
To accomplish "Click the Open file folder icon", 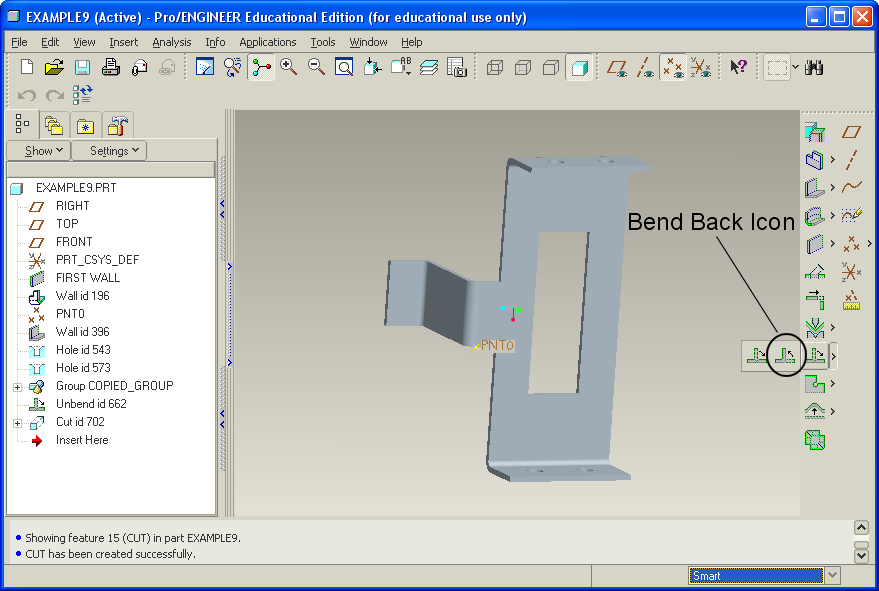I will click(54, 68).
